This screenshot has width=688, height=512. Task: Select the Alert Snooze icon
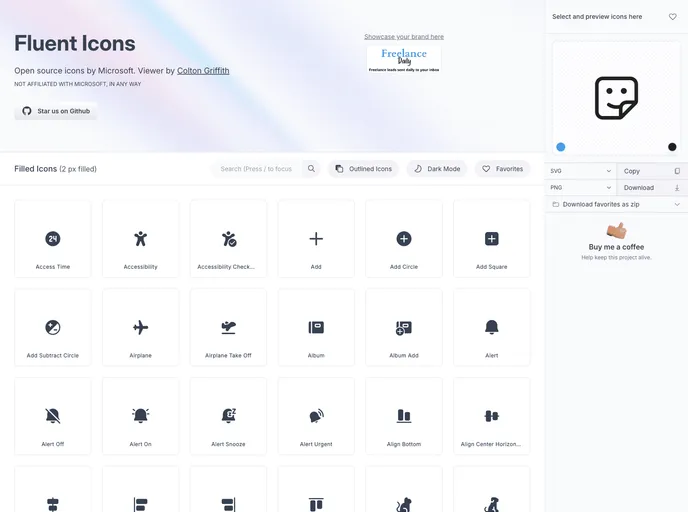point(228,416)
